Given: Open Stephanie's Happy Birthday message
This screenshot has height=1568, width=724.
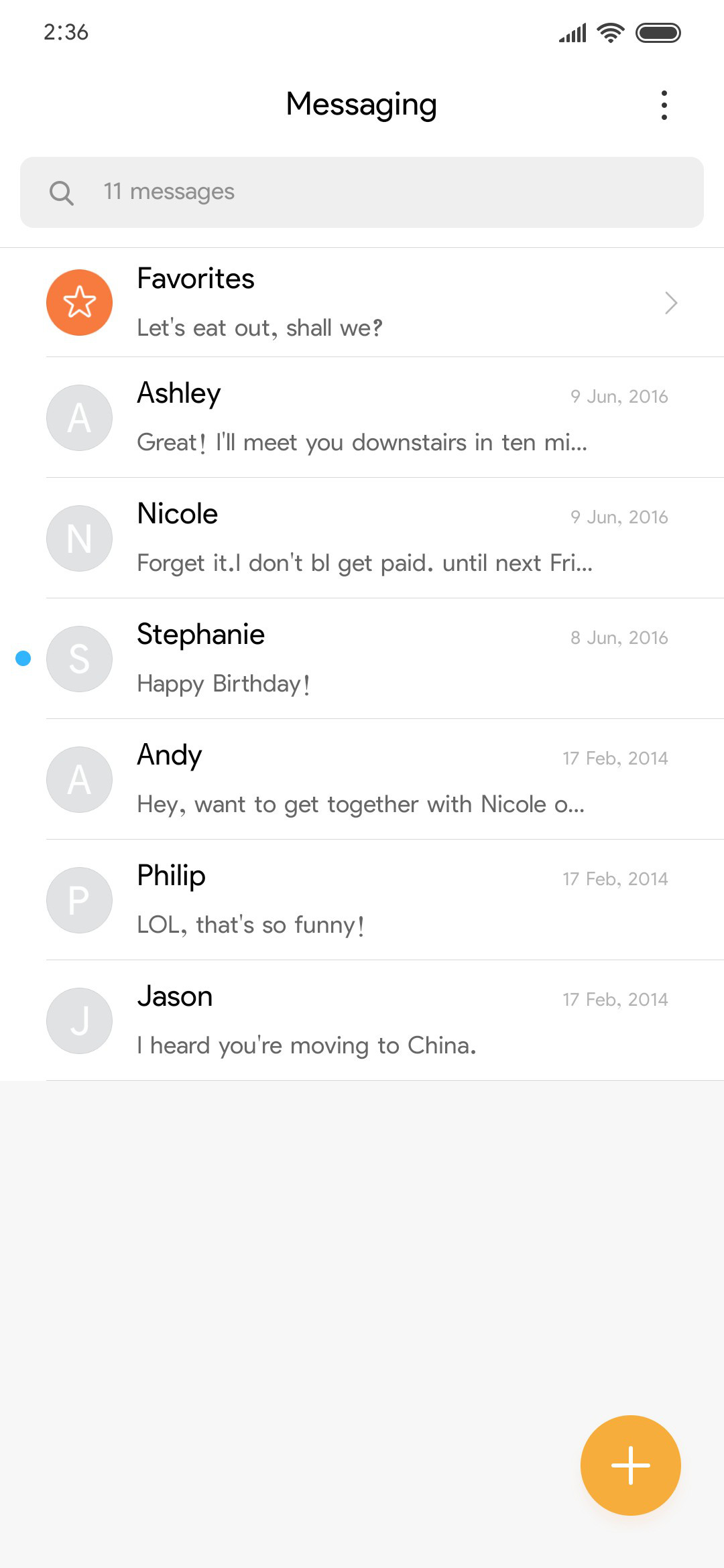Looking at the screenshot, I should (362, 659).
